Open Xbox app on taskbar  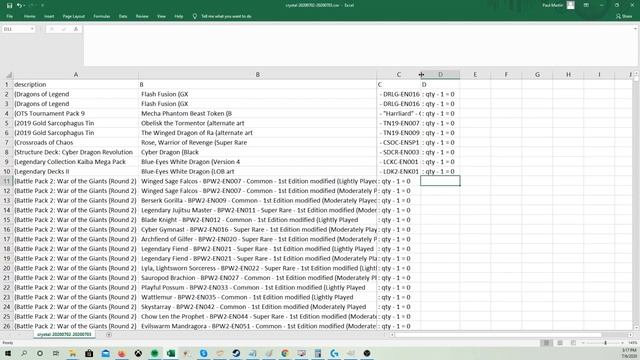click(138, 353)
